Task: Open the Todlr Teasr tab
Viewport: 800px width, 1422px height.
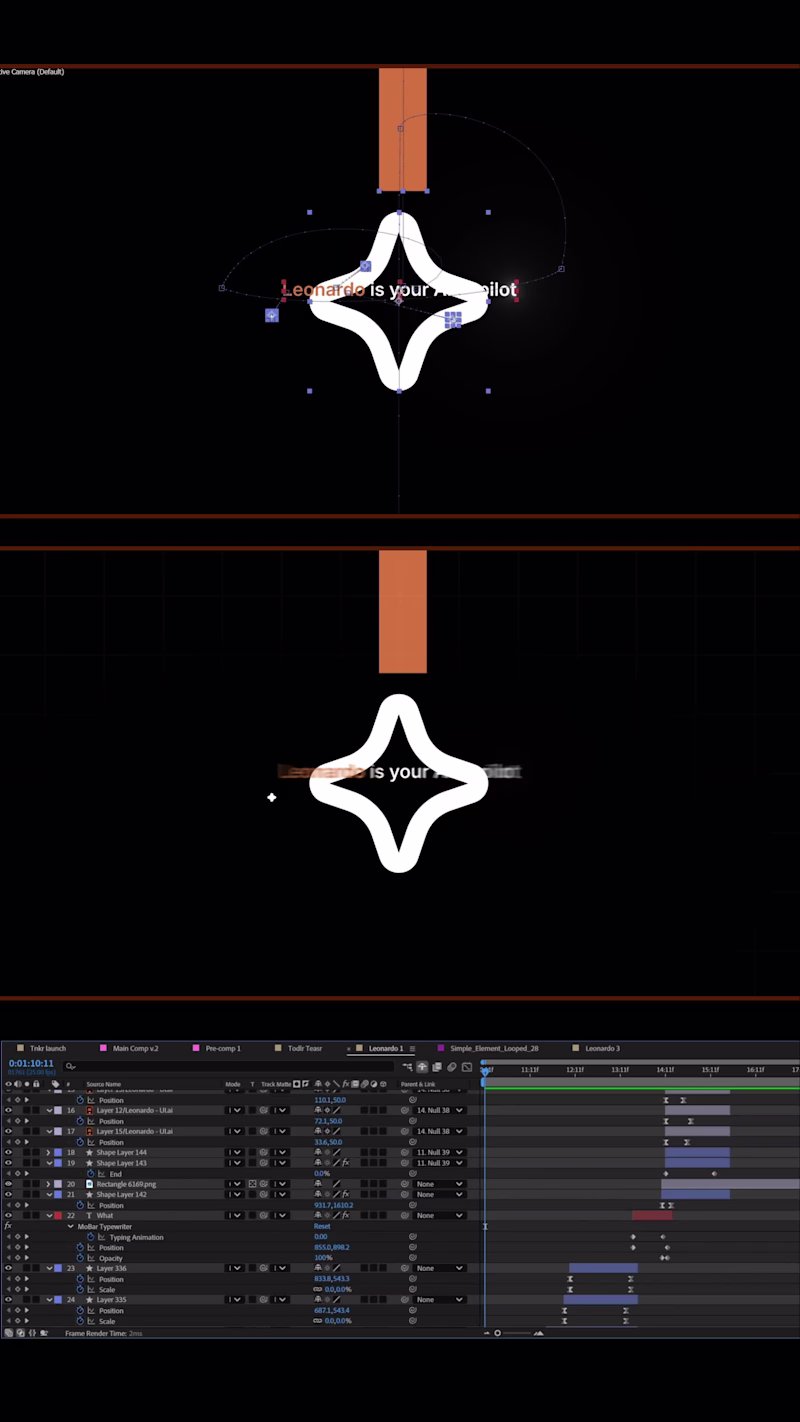Action: coord(305,1049)
